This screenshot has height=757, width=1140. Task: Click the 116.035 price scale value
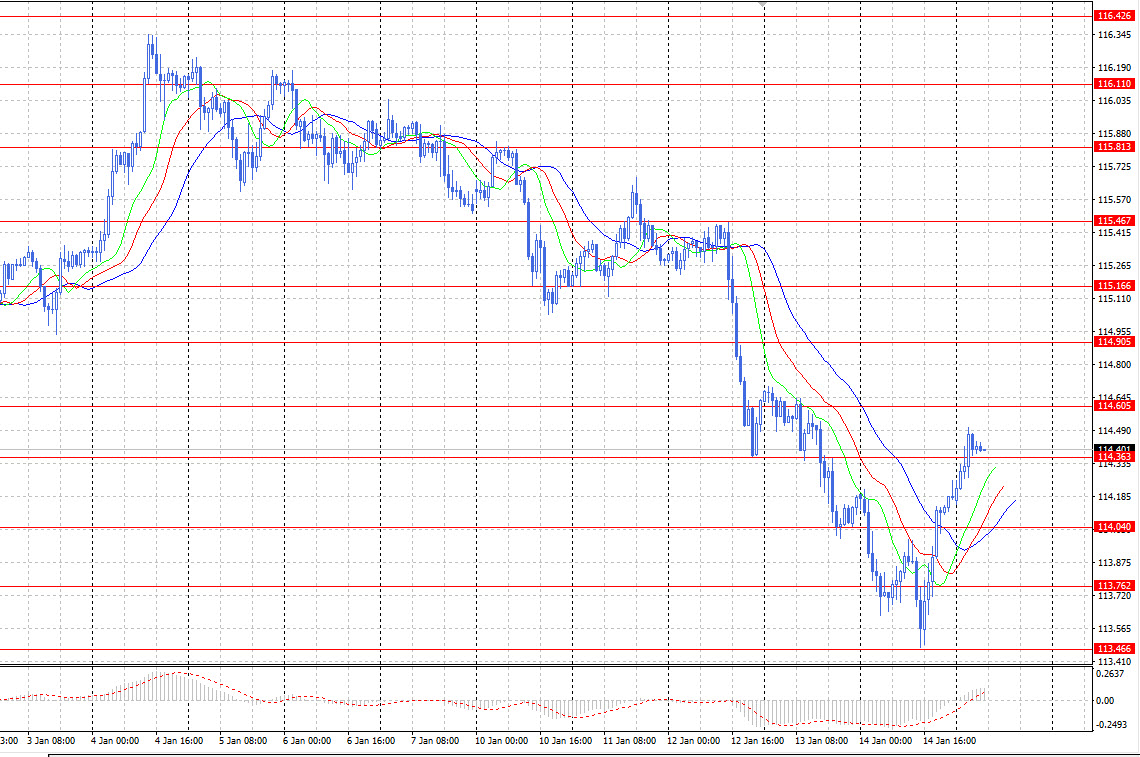[1114, 101]
